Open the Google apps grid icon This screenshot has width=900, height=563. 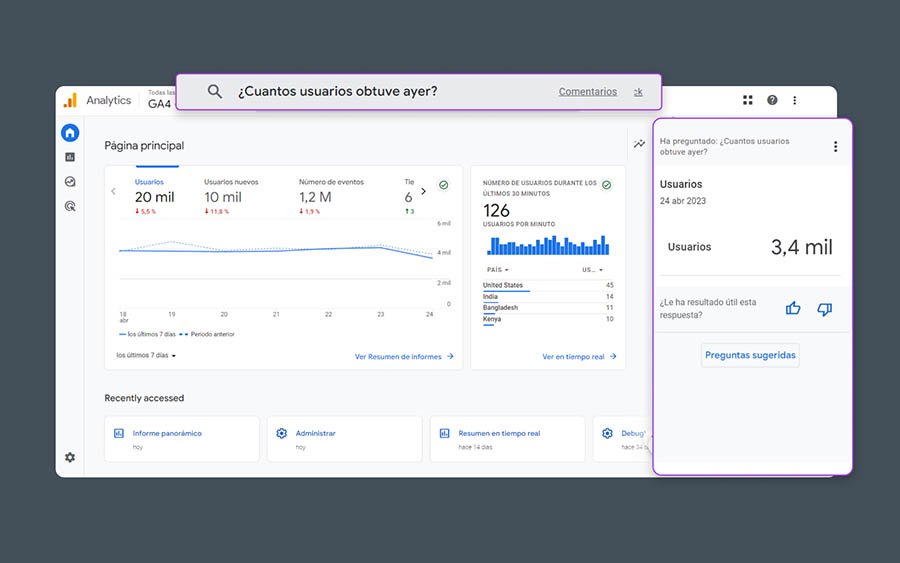point(748,100)
